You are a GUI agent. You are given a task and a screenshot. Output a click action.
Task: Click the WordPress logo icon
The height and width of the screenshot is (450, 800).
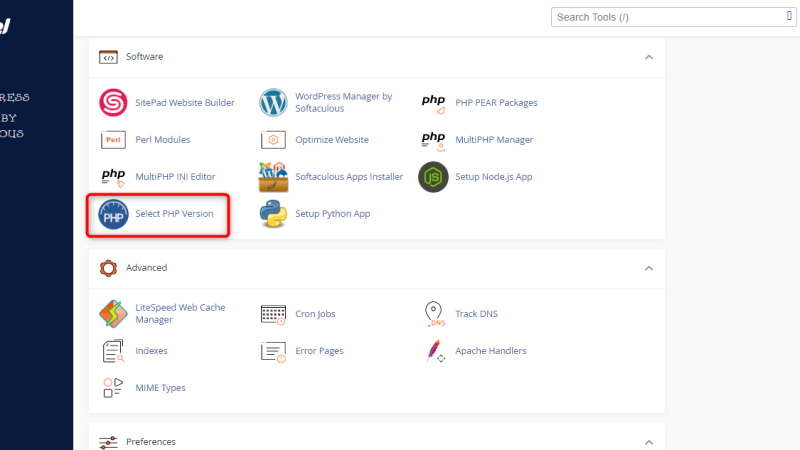click(x=273, y=103)
